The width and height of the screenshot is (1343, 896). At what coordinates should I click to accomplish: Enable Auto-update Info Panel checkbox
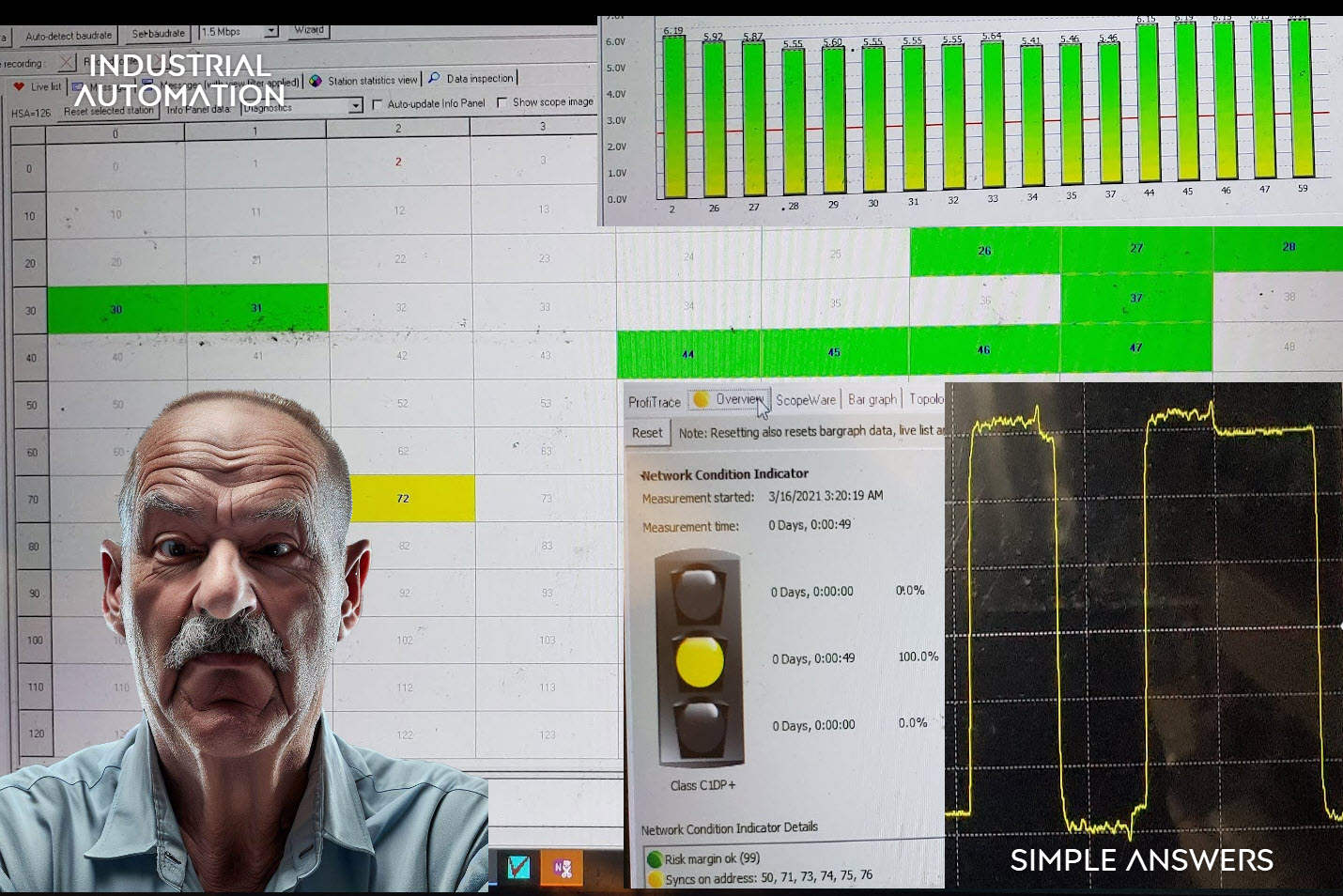coord(378,104)
